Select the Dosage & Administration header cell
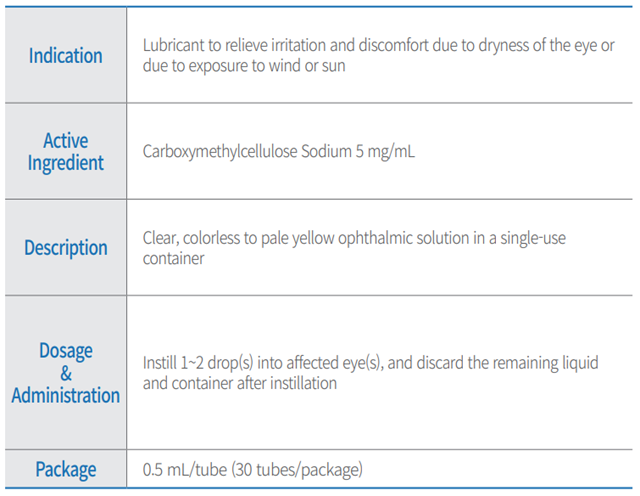The height and width of the screenshot is (496, 640). tap(66, 373)
